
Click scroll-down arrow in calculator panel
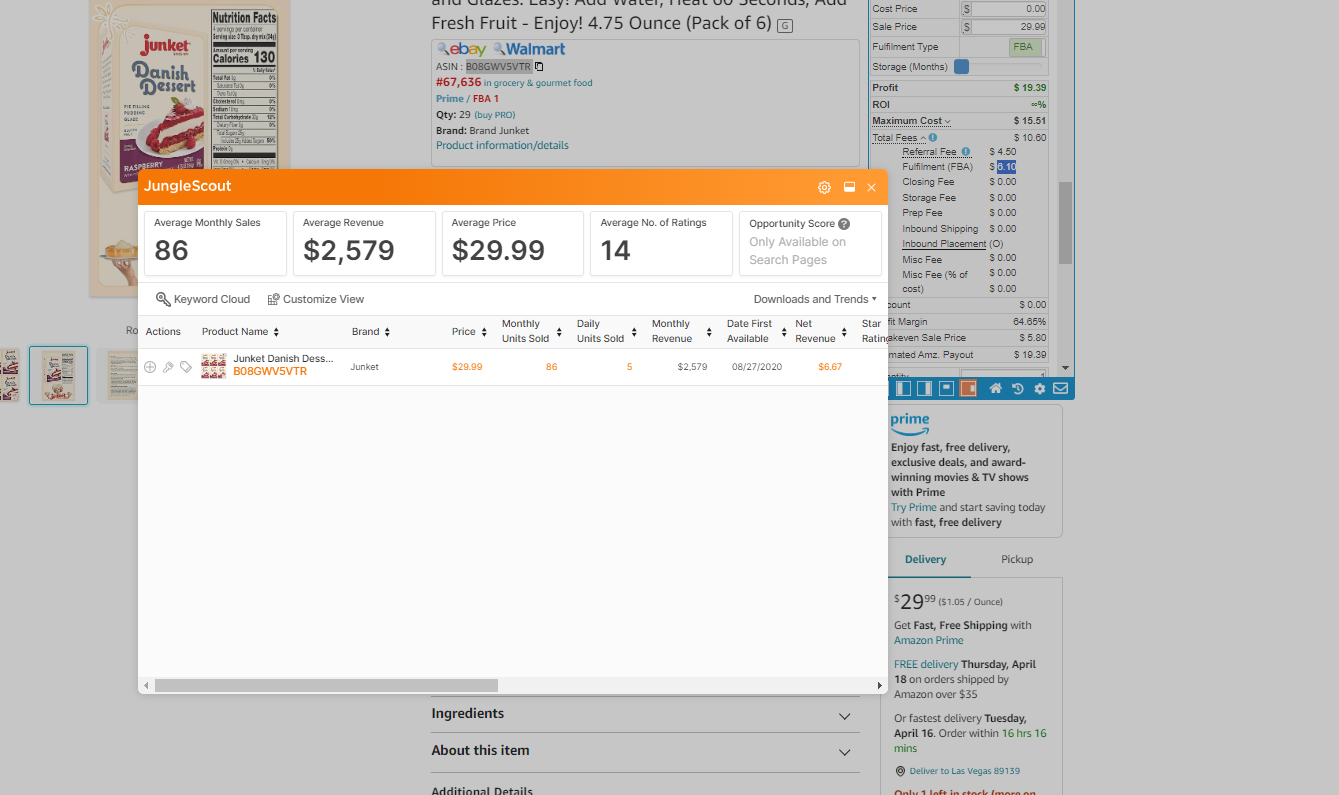pyautogui.click(x=1066, y=369)
